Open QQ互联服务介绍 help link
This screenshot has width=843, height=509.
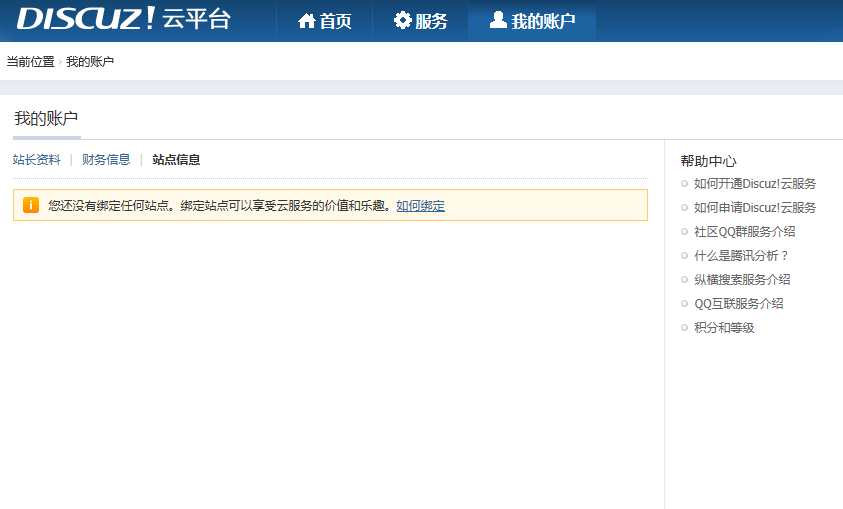click(x=739, y=304)
